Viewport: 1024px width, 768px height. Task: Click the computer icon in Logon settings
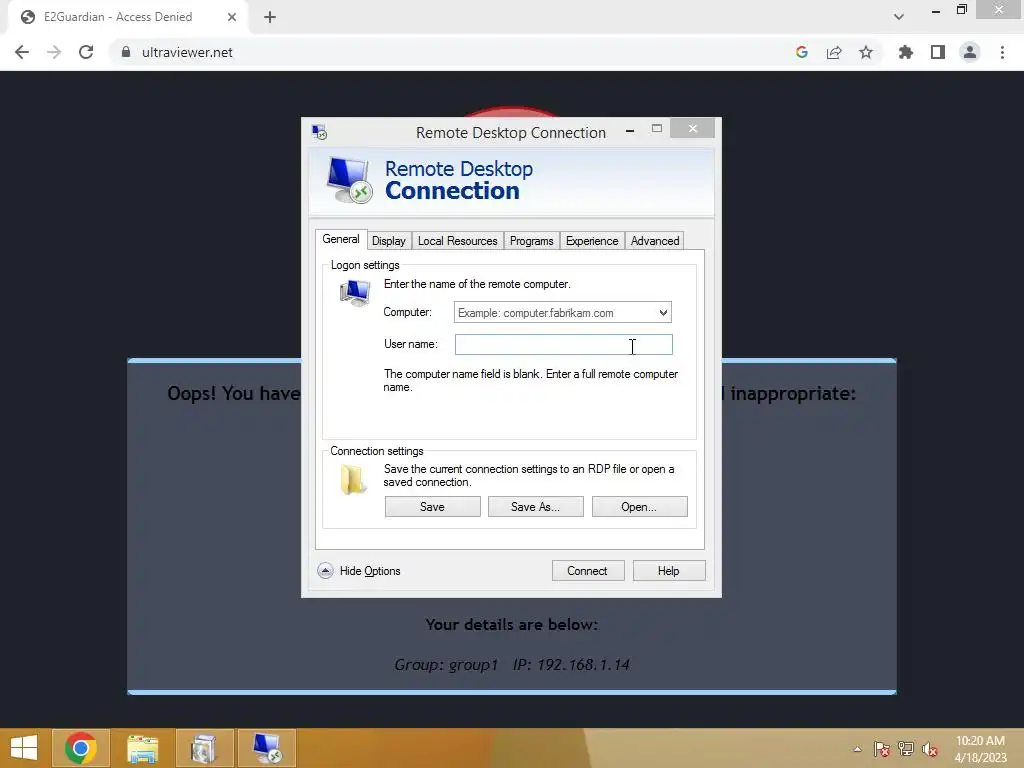355,293
